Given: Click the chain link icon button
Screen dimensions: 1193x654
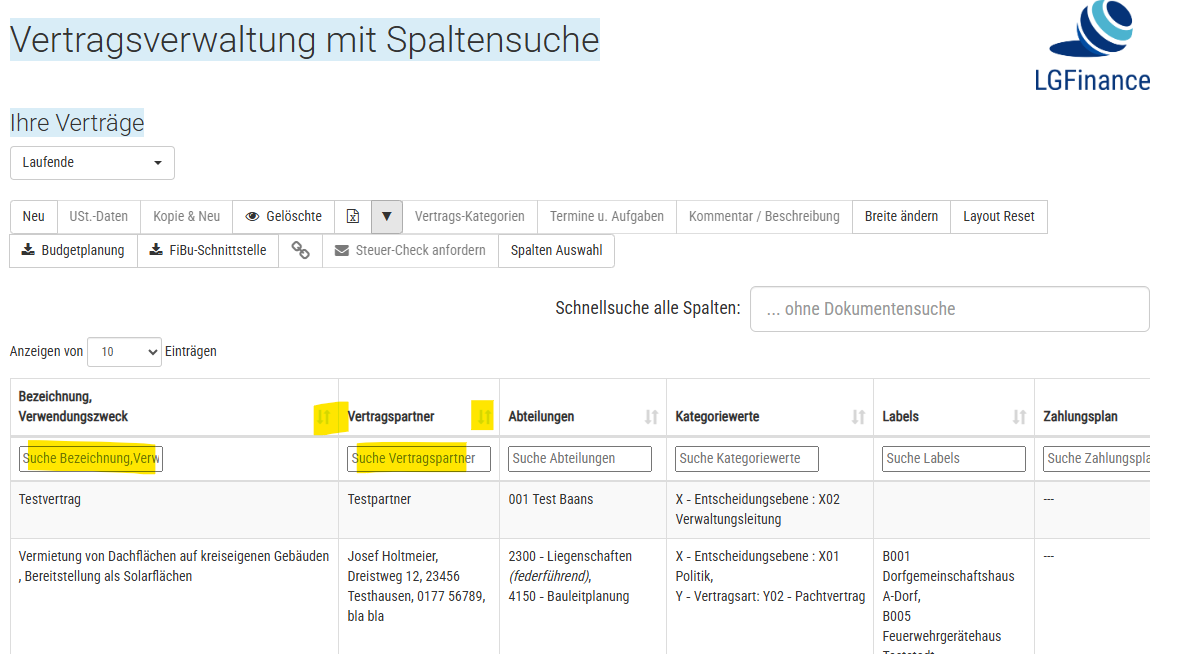Looking at the screenshot, I should click(300, 251).
